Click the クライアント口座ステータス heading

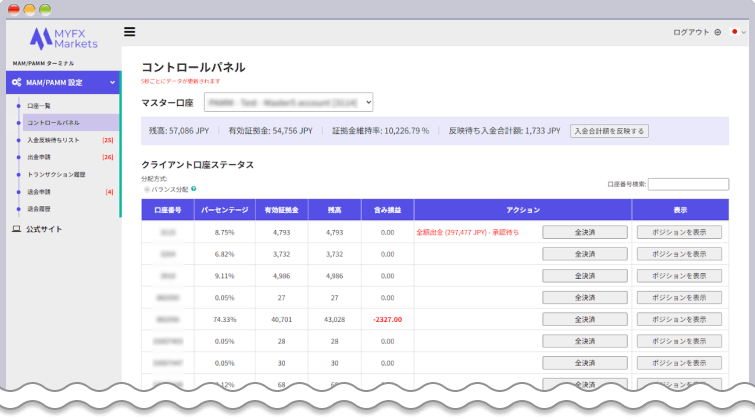(x=197, y=165)
